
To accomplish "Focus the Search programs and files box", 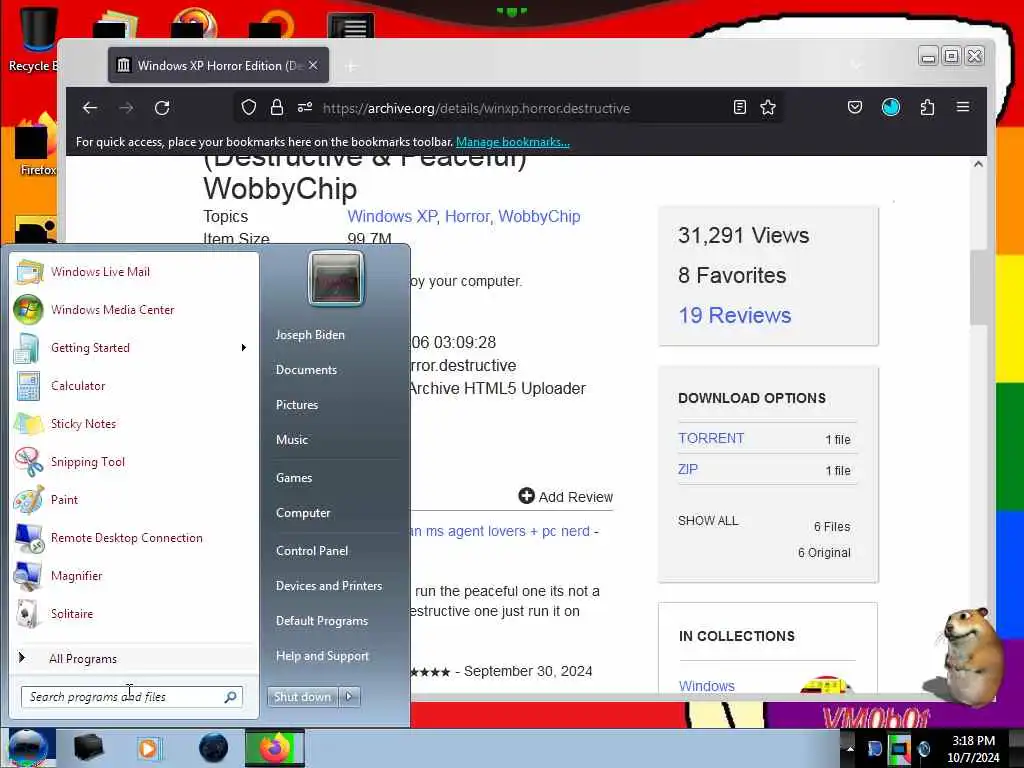I will coord(131,697).
